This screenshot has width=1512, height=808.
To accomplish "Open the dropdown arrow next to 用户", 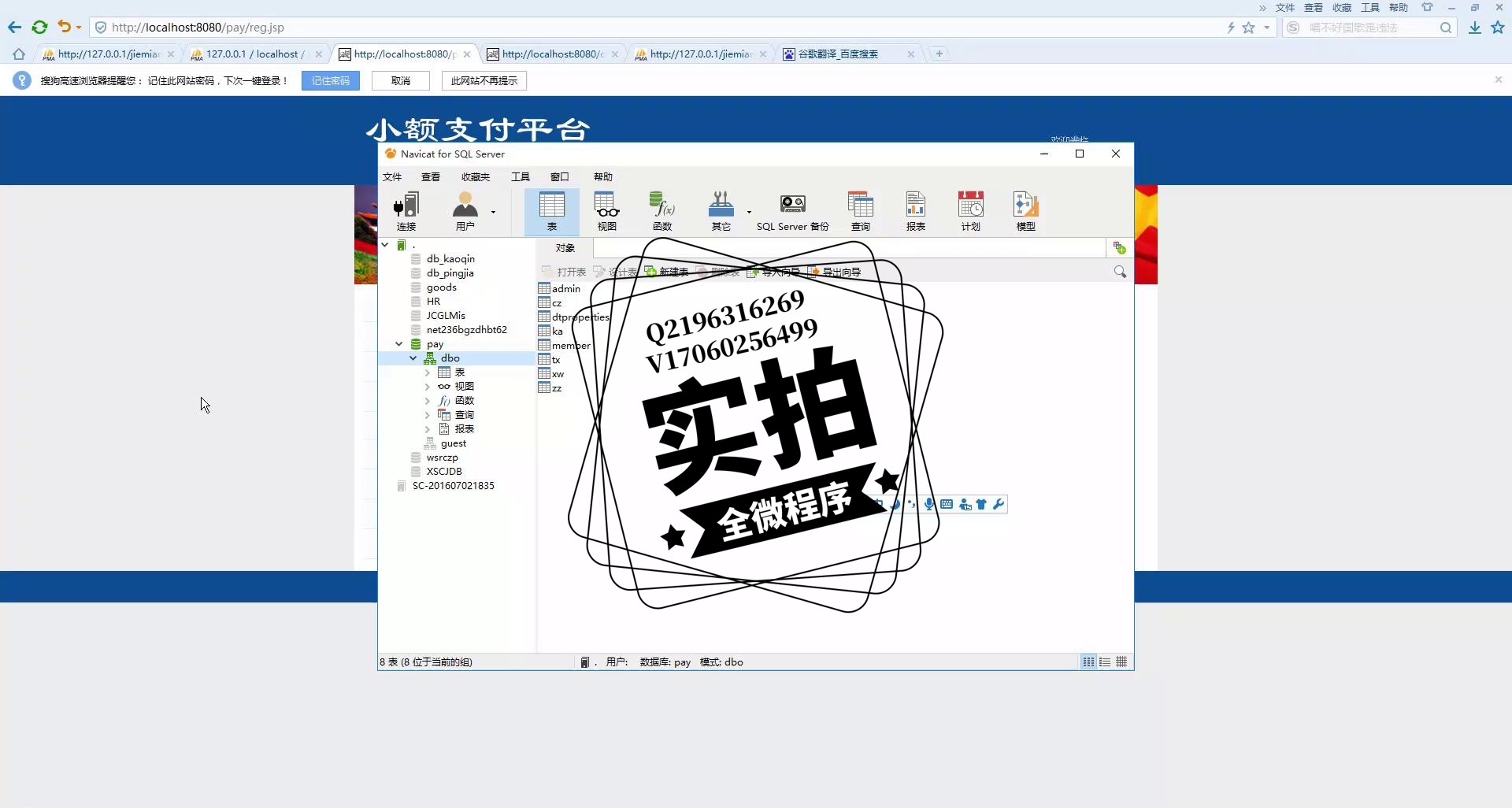I will pyautogui.click(x=493, y=212).
